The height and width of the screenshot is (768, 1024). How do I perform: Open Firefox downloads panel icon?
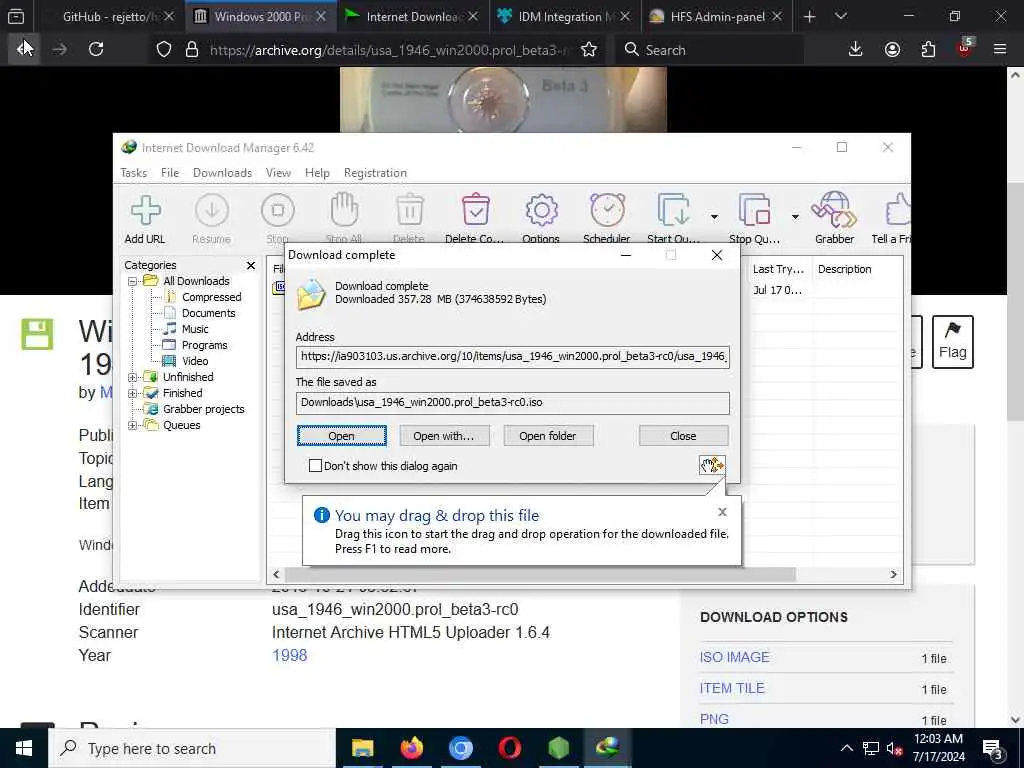(855, 49)
